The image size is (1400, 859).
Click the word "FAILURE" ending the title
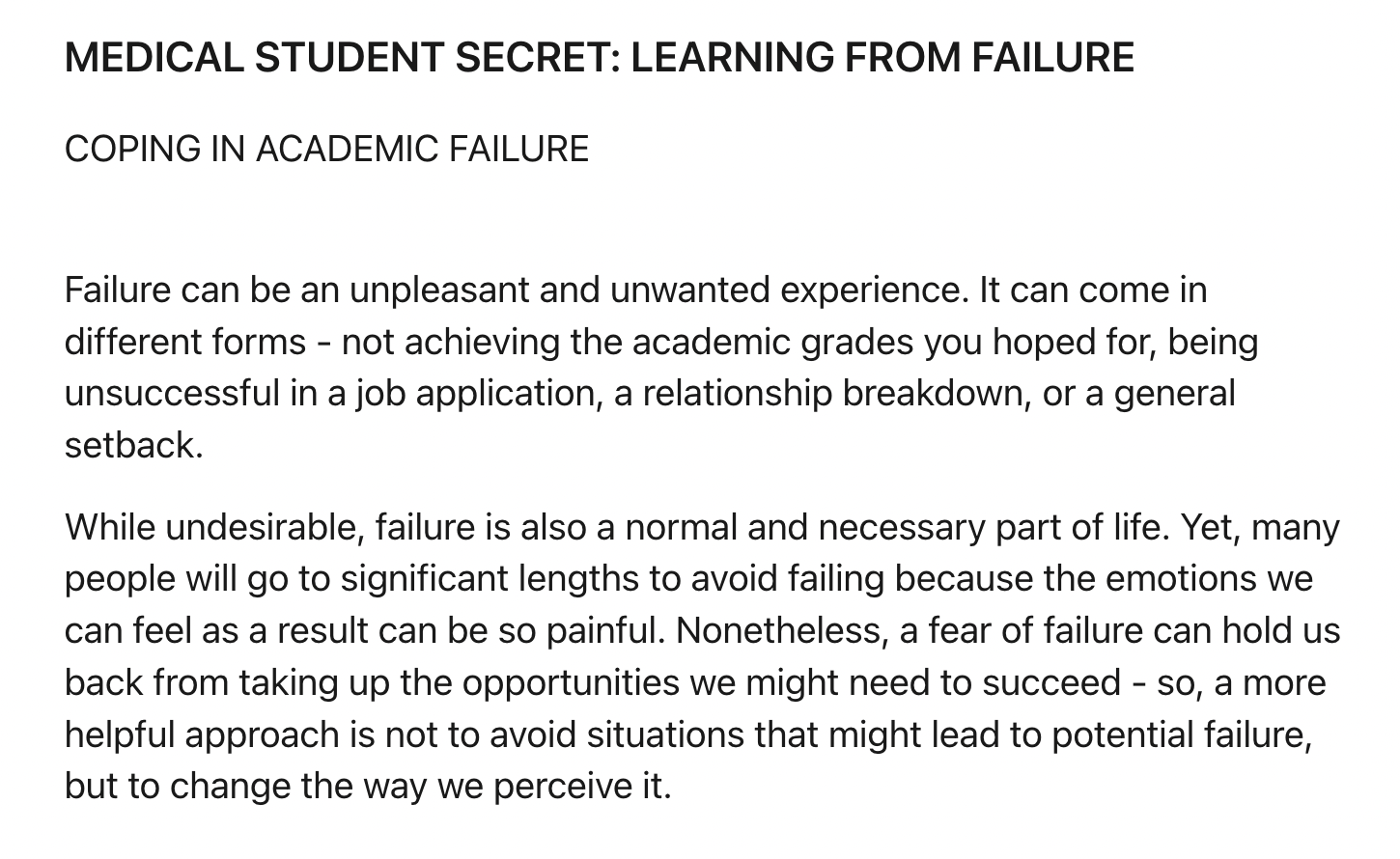pyautogui.click(x=1053, y=58)
